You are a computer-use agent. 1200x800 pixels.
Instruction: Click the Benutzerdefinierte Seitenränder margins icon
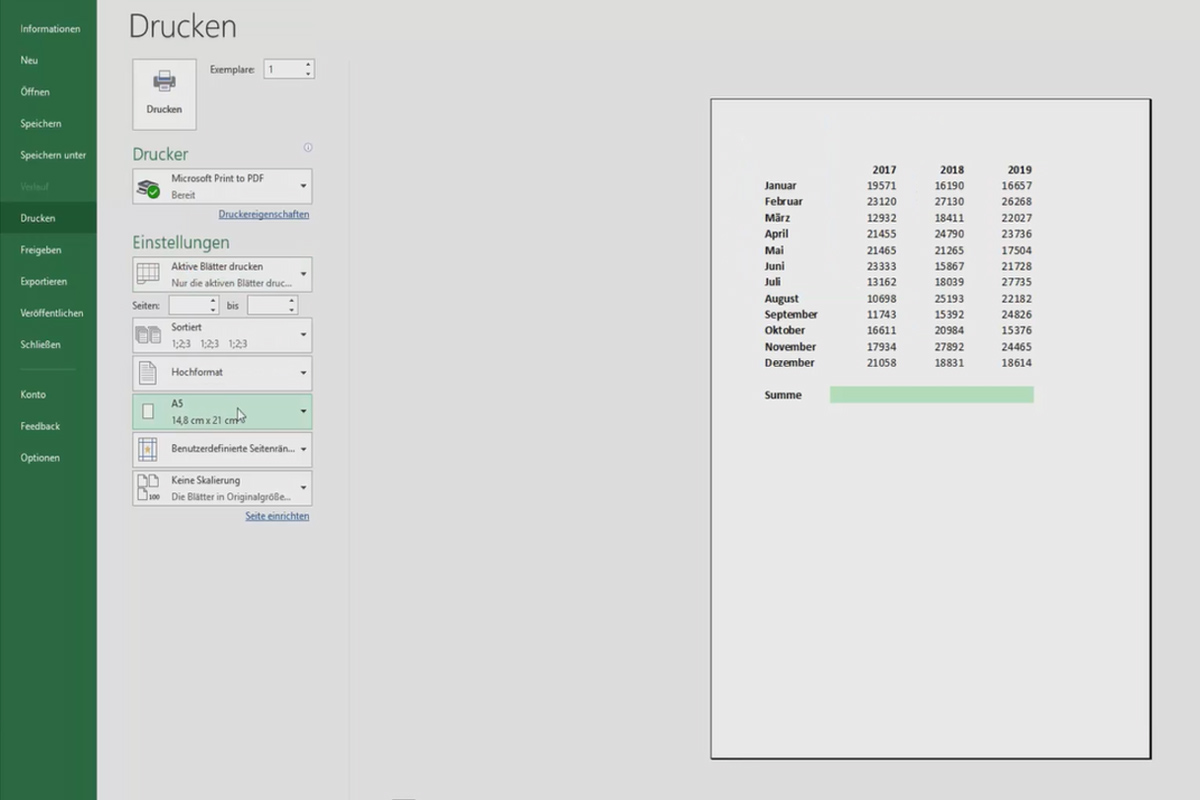(147, 449)
